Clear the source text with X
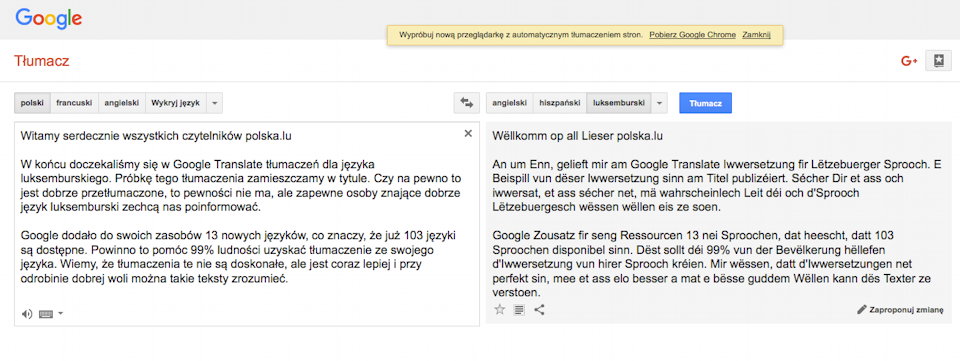This screenshot has height=361, width=960. pyautogui.click(x=468, y=133)
